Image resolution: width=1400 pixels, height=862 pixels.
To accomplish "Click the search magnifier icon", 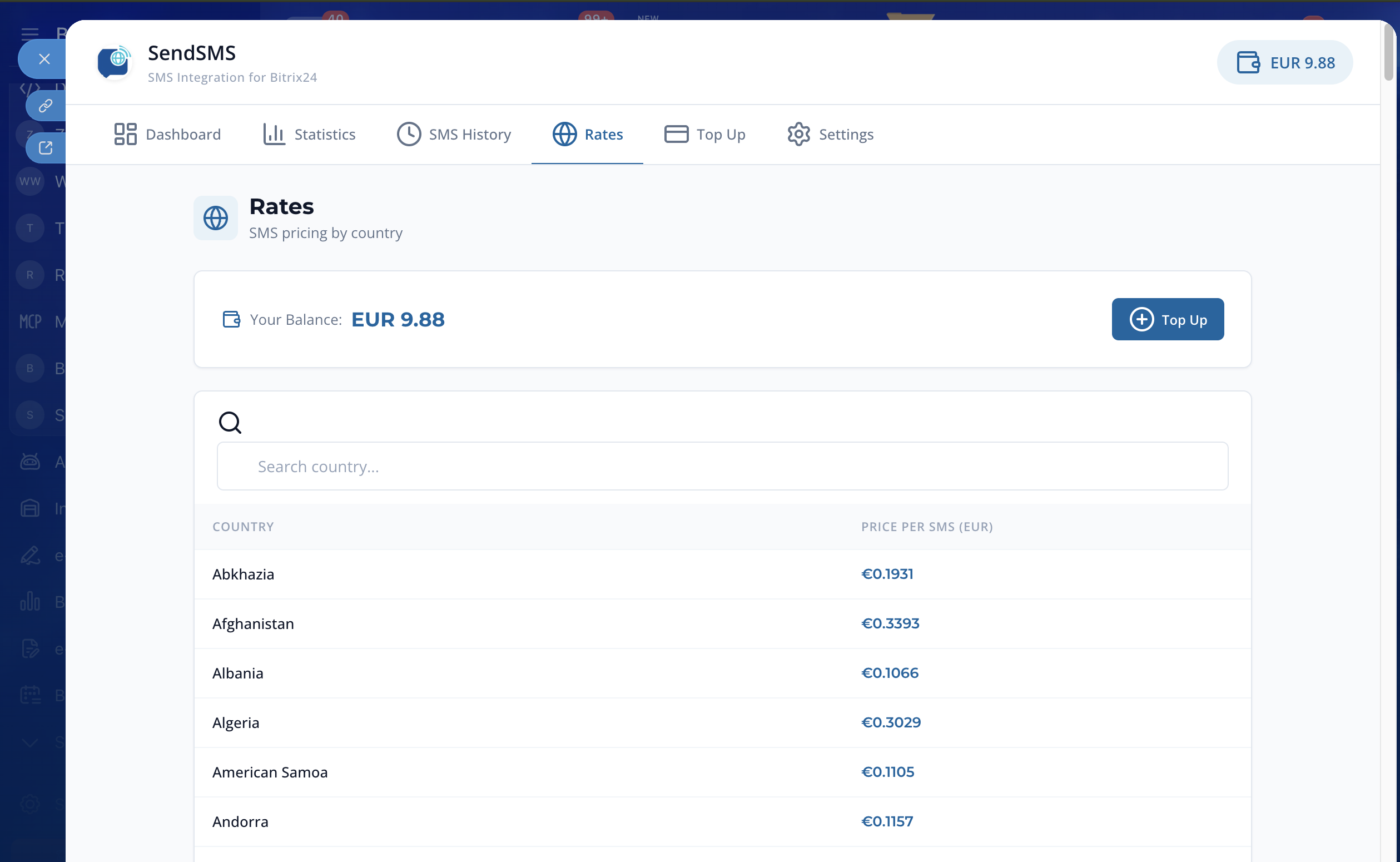I will [230, 423].
